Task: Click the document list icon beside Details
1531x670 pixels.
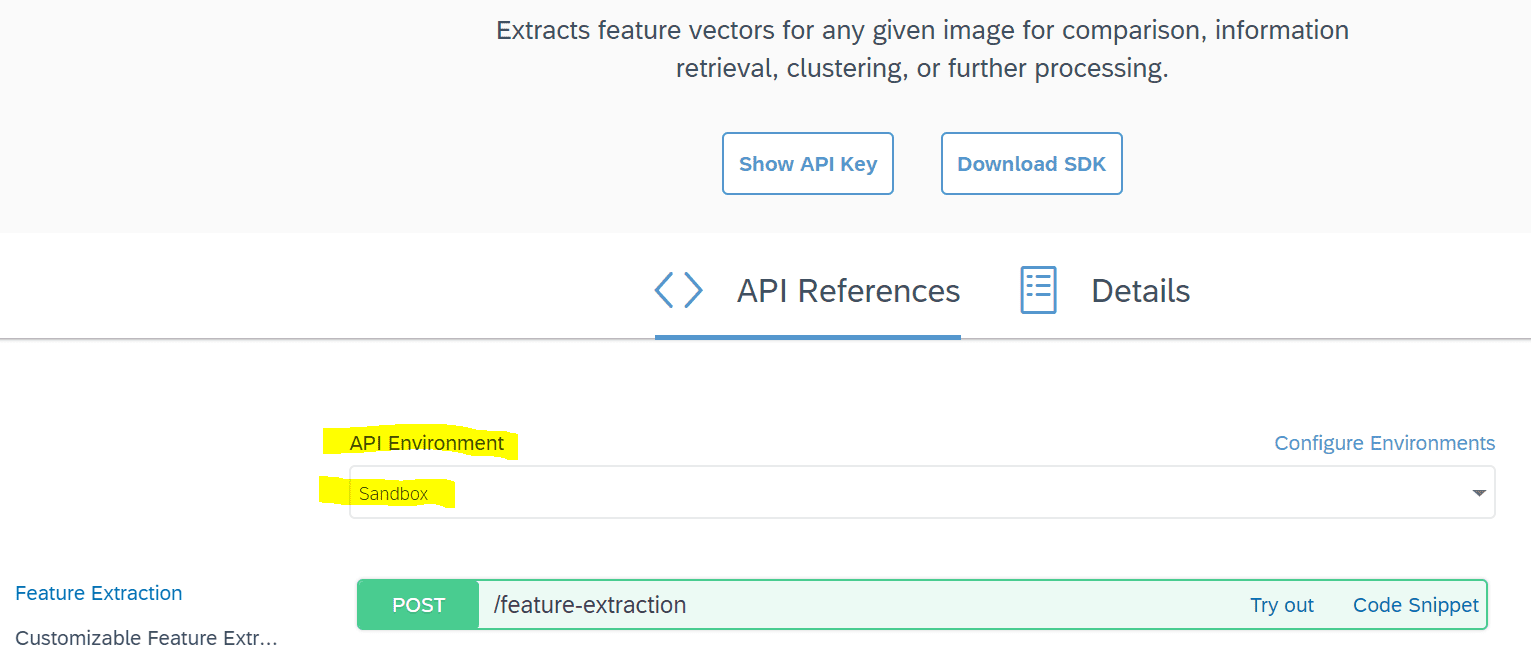Action: [1038, 291]
